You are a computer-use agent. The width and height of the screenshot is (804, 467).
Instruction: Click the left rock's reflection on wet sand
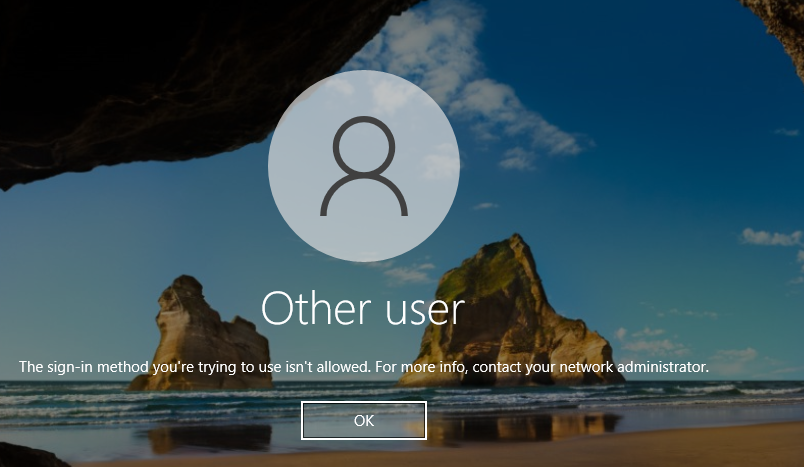210,439
